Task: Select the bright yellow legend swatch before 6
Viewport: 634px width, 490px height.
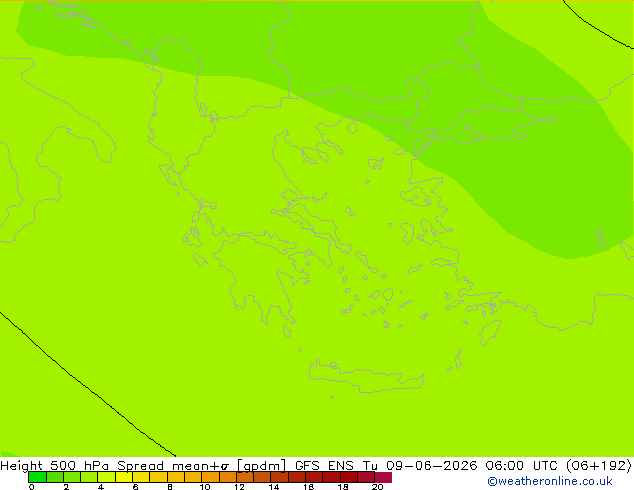Action: (124, 477)
